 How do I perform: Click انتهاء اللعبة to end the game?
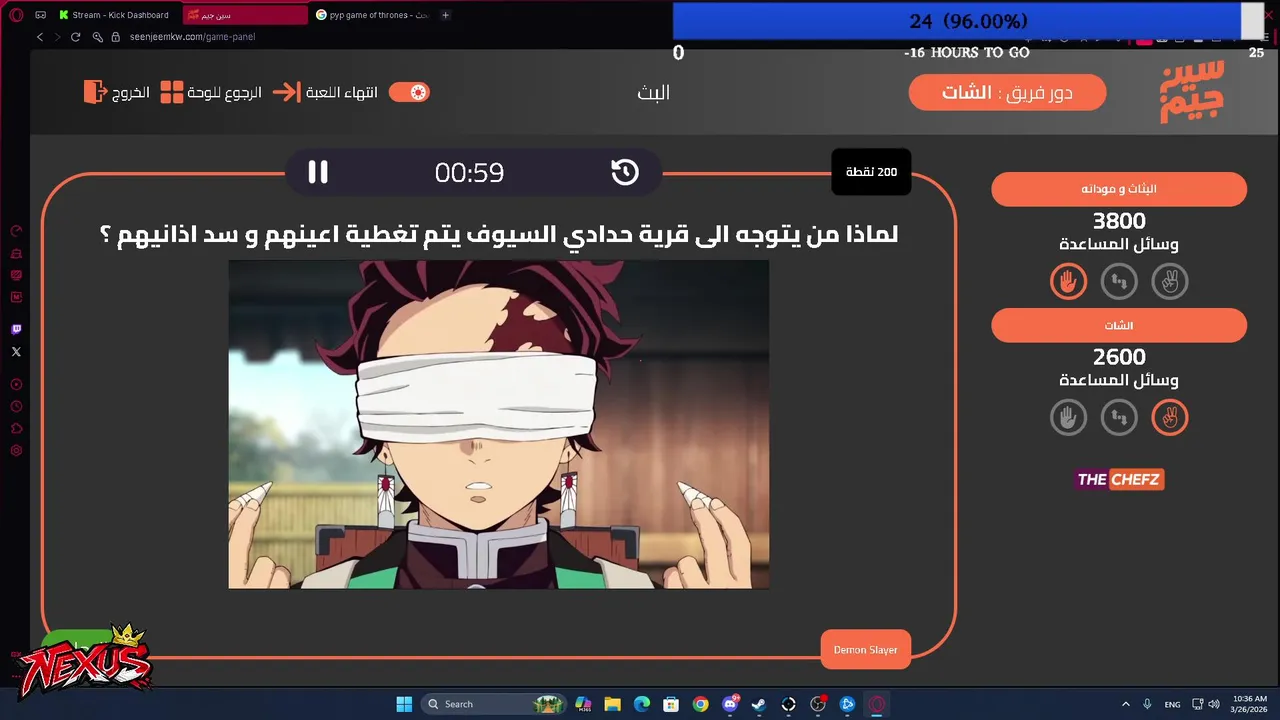click(x=342, y=92)
